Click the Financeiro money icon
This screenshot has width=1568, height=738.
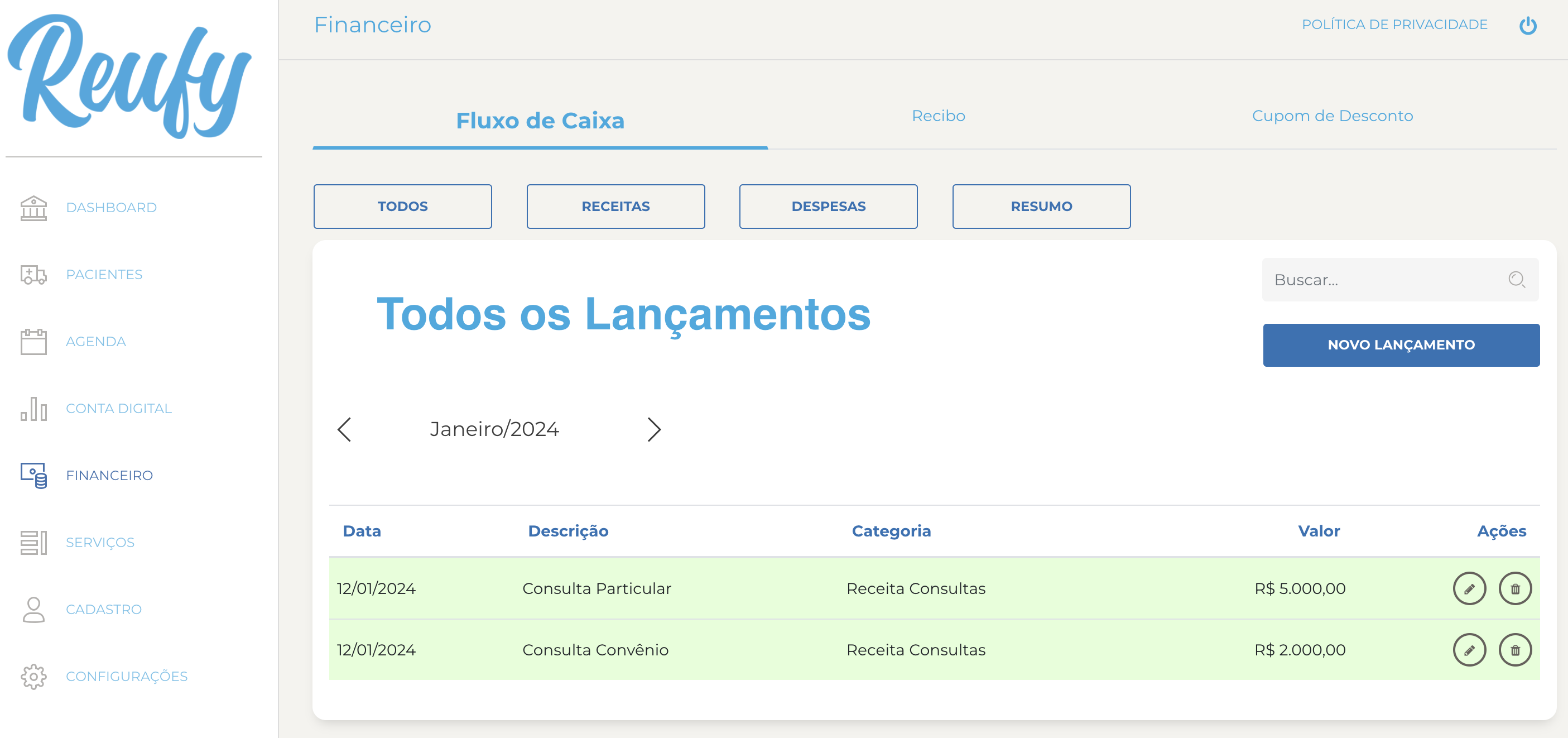pyautogui.click(x=33, y=476)
